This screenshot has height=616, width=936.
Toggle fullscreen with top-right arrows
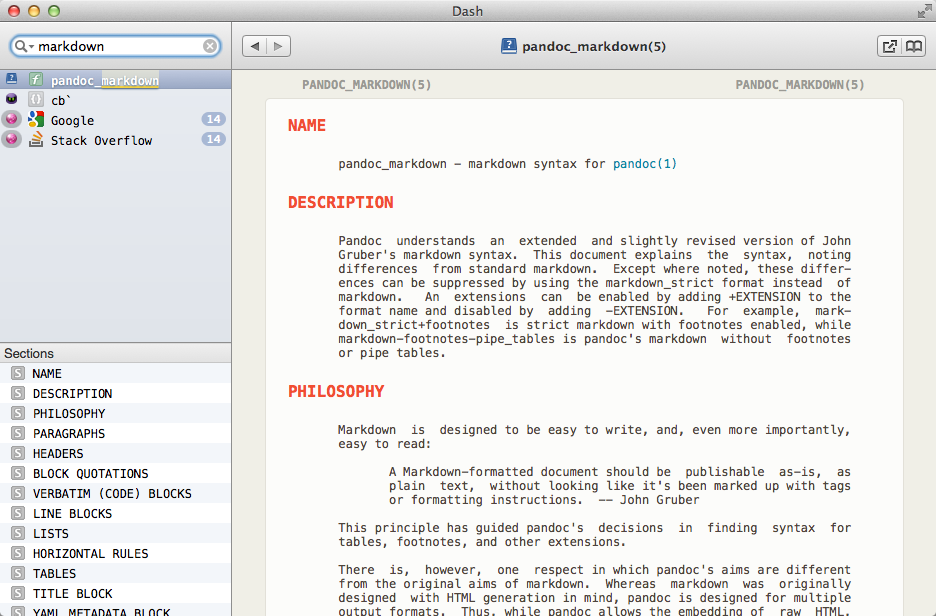[924, 11]
